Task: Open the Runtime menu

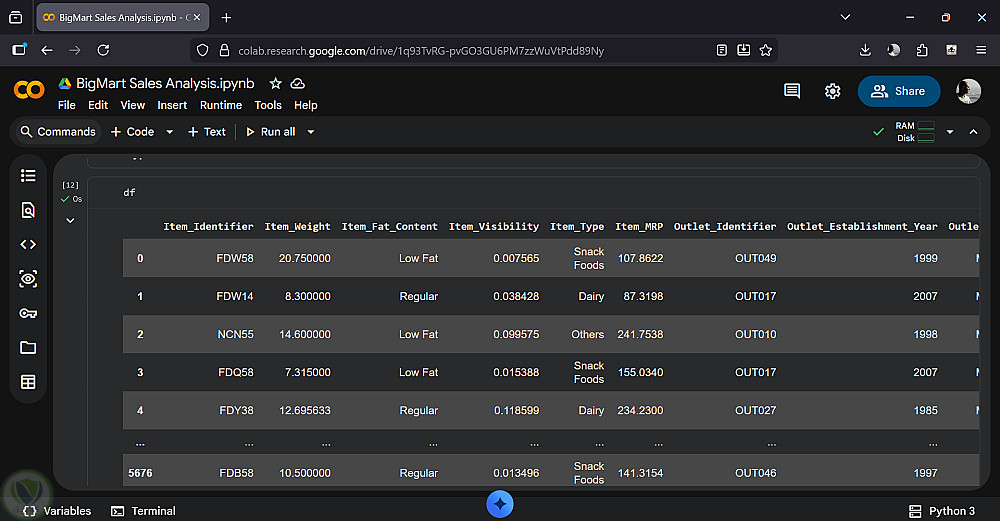Action: 221,105
